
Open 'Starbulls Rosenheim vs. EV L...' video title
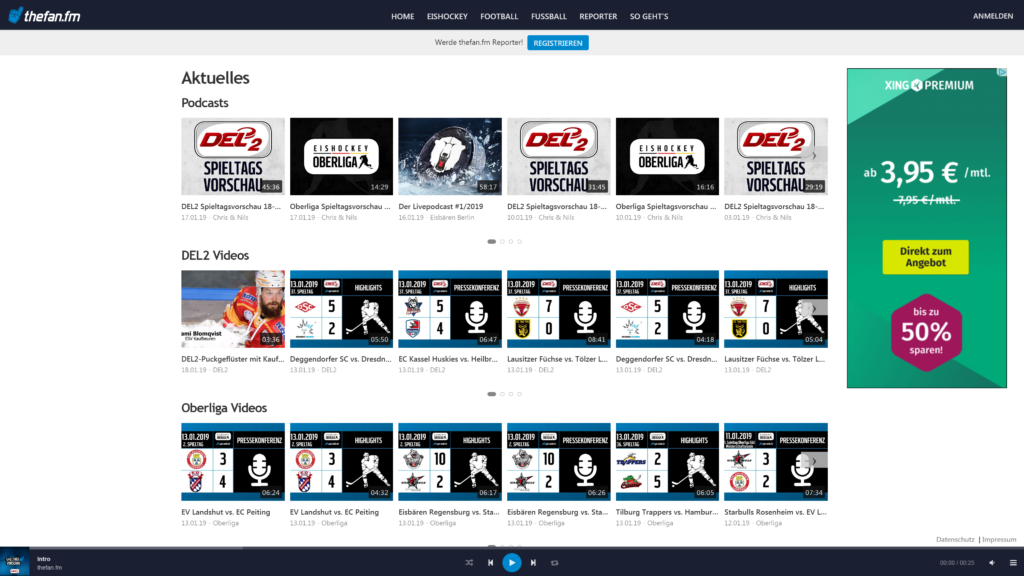click(775, 512)
